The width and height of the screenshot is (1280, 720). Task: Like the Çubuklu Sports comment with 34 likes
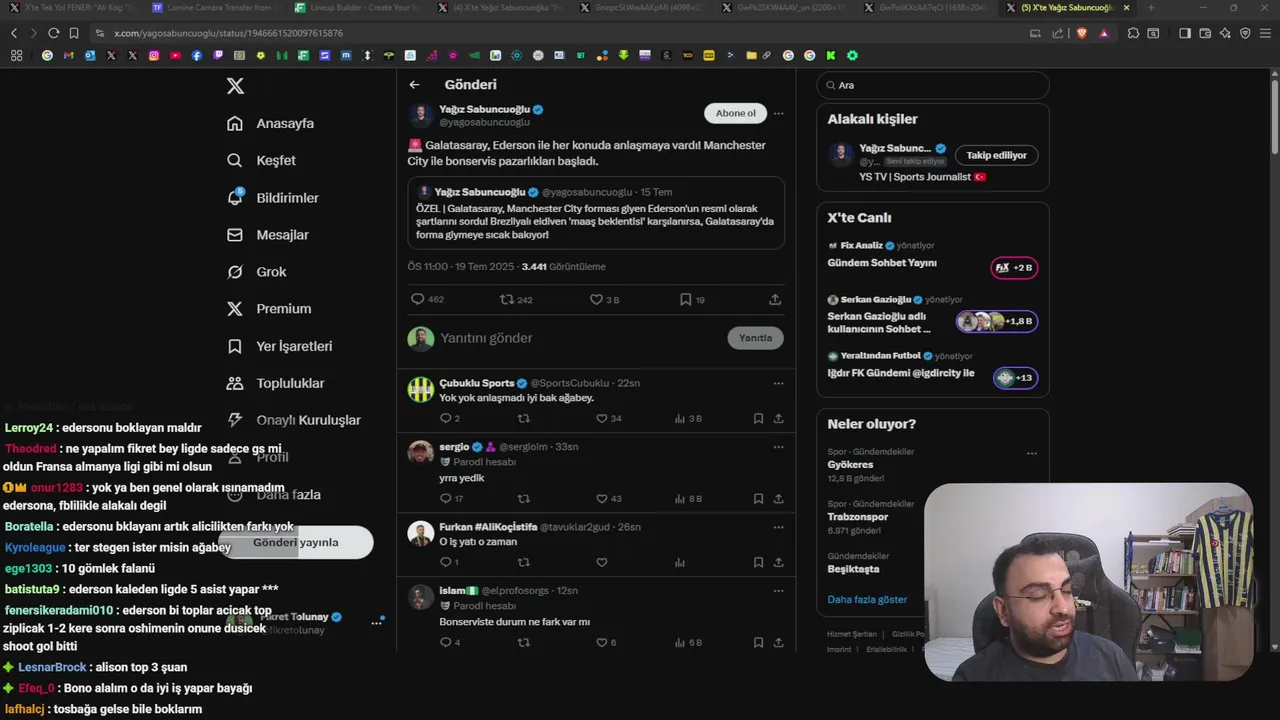(x=601, y=418)
